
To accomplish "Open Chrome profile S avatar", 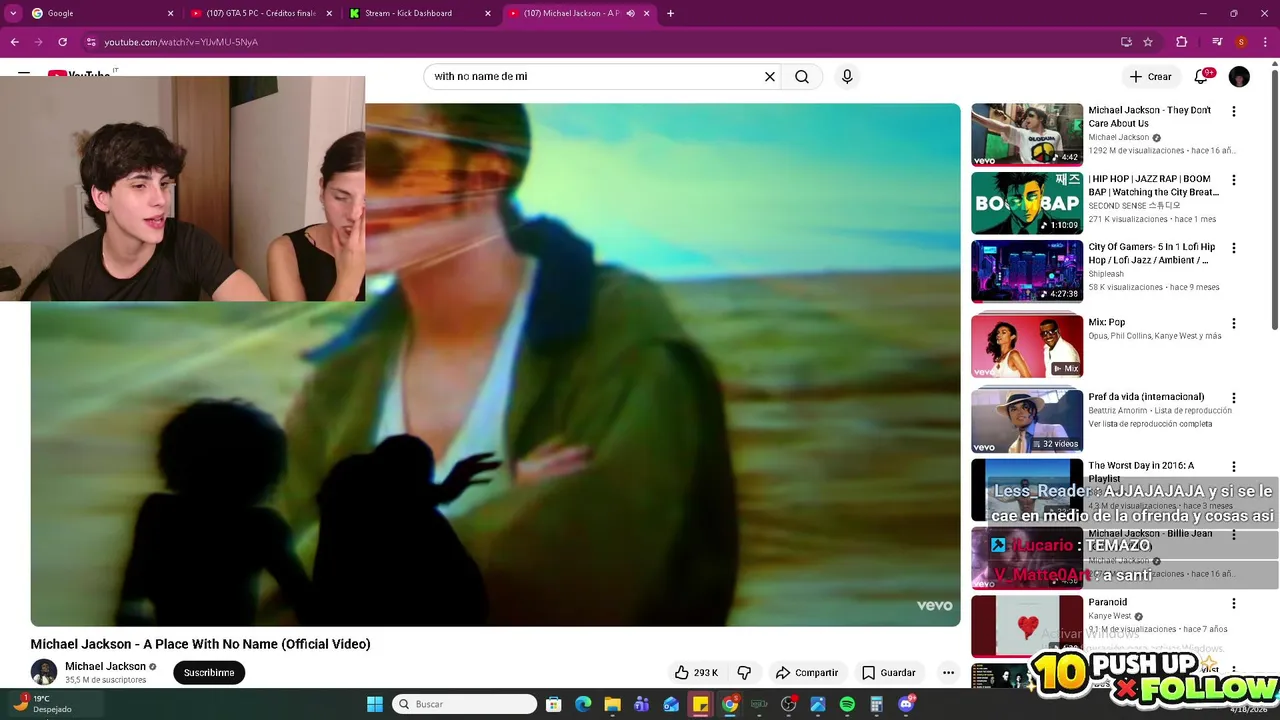I will tap(1241, 42).
